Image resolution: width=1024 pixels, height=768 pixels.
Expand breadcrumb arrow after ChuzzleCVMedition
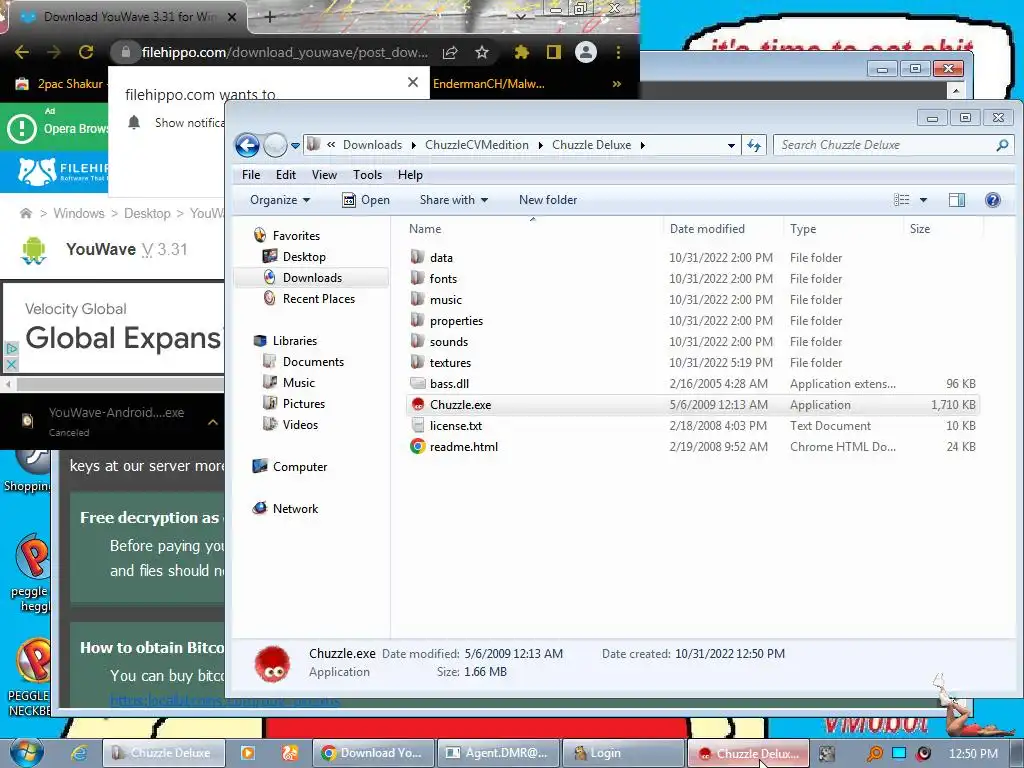[x=540, y=145]
